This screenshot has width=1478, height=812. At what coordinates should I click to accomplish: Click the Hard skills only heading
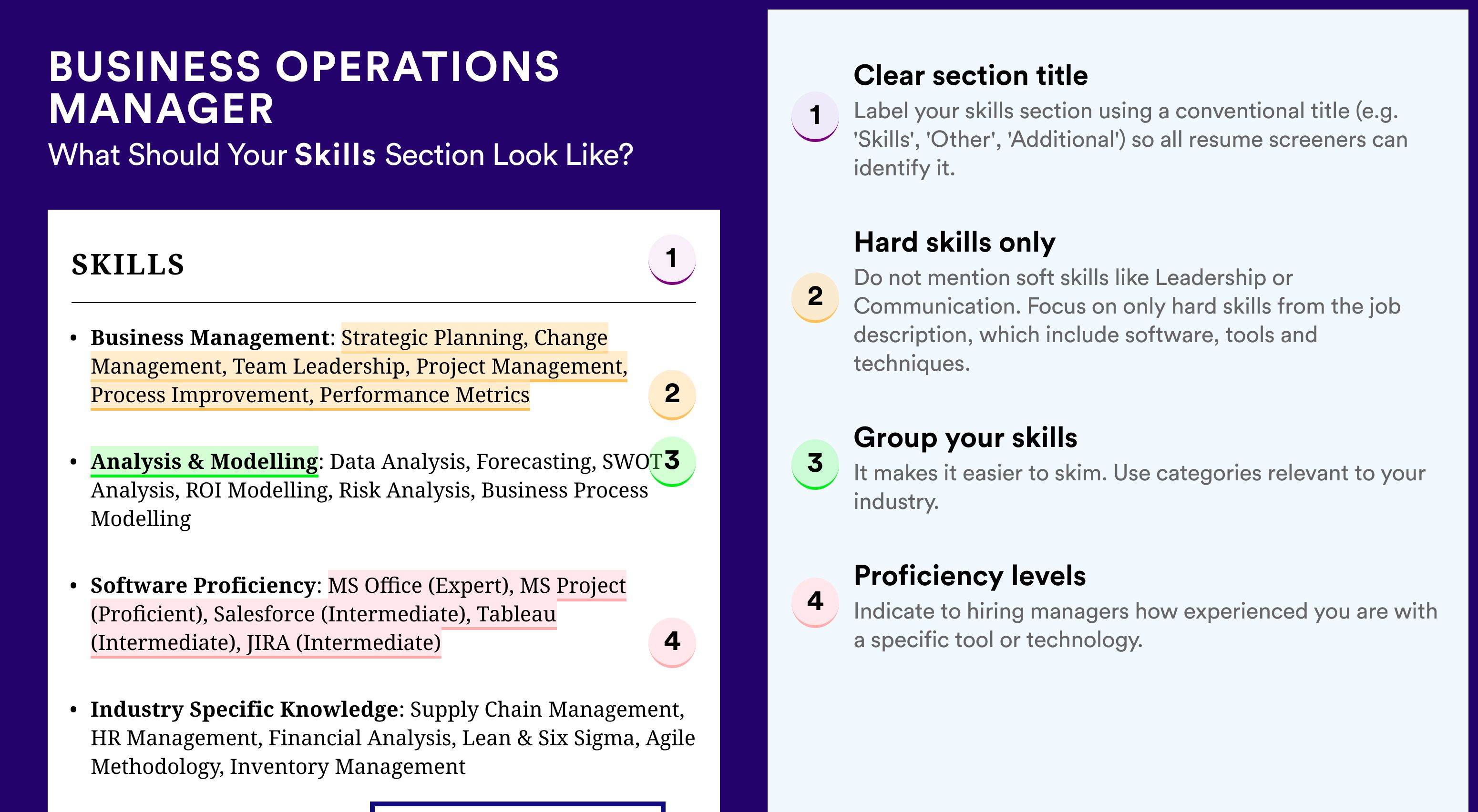[x=954, y=242]
